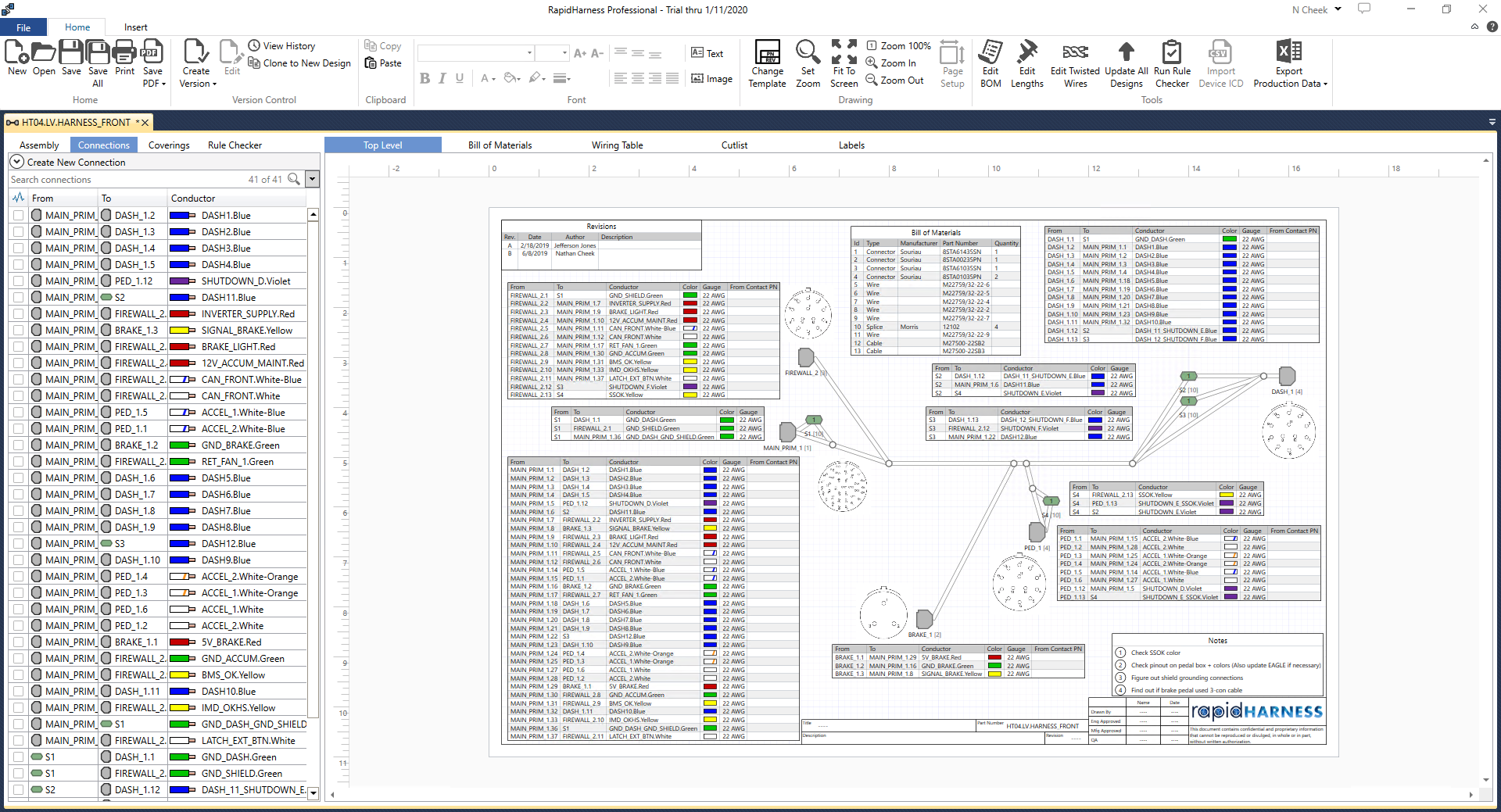Open a file with Open icon
The height and width of the screenshot is (812, 1501).
click(x=44, y=52)
